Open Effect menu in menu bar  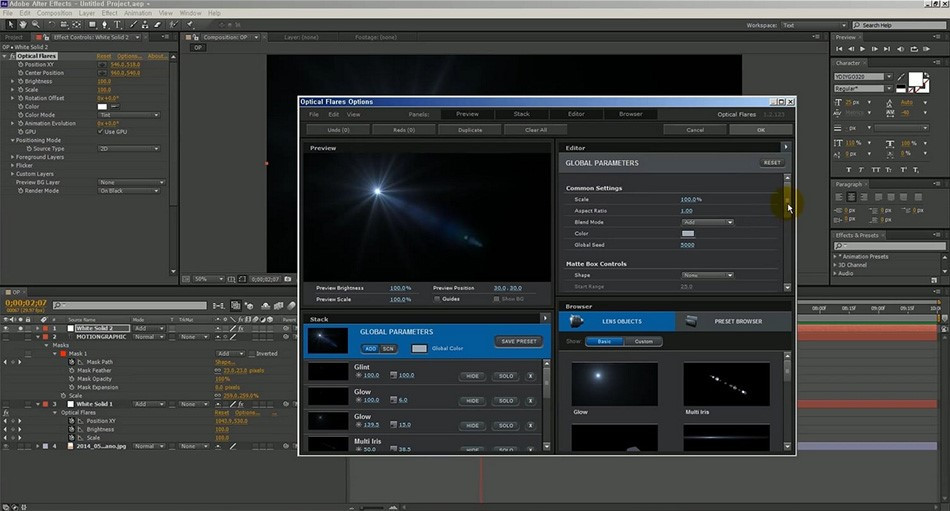(x=110, y=13)
